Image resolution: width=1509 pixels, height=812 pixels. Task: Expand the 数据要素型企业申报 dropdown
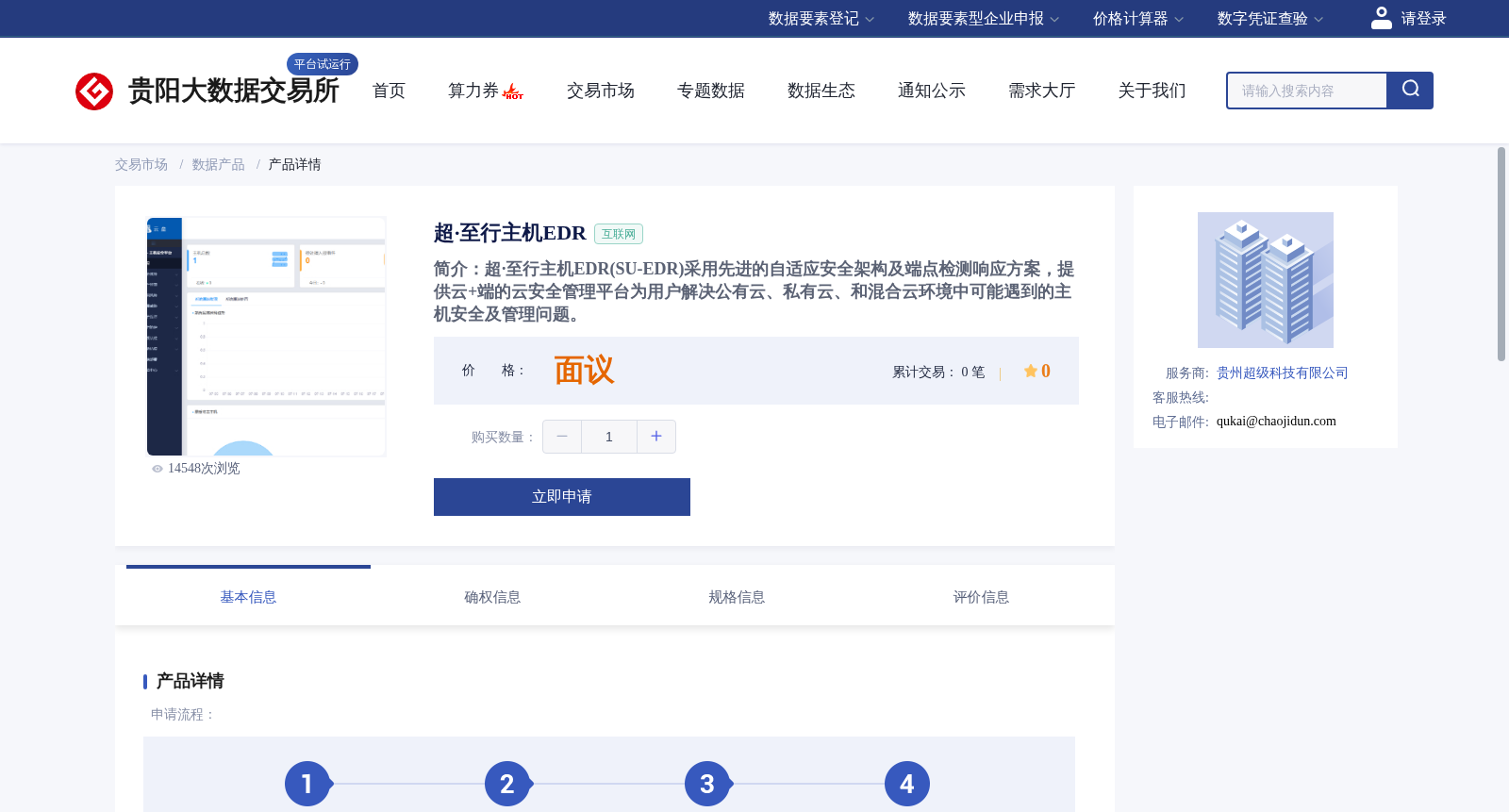(983, 19)
